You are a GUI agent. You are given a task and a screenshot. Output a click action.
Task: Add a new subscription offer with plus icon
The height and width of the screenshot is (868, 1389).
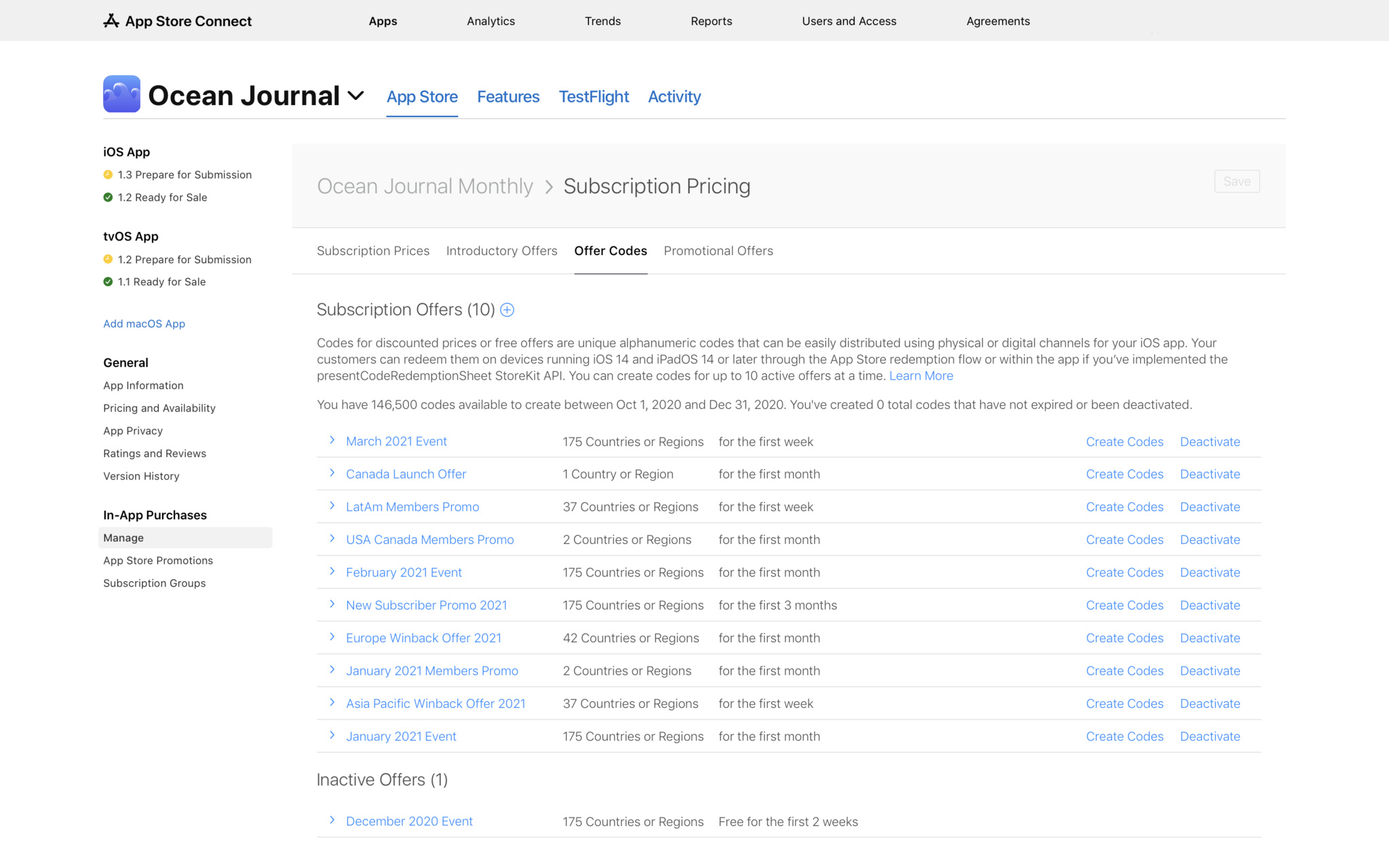pyautogui.click(x=507, y=310)
